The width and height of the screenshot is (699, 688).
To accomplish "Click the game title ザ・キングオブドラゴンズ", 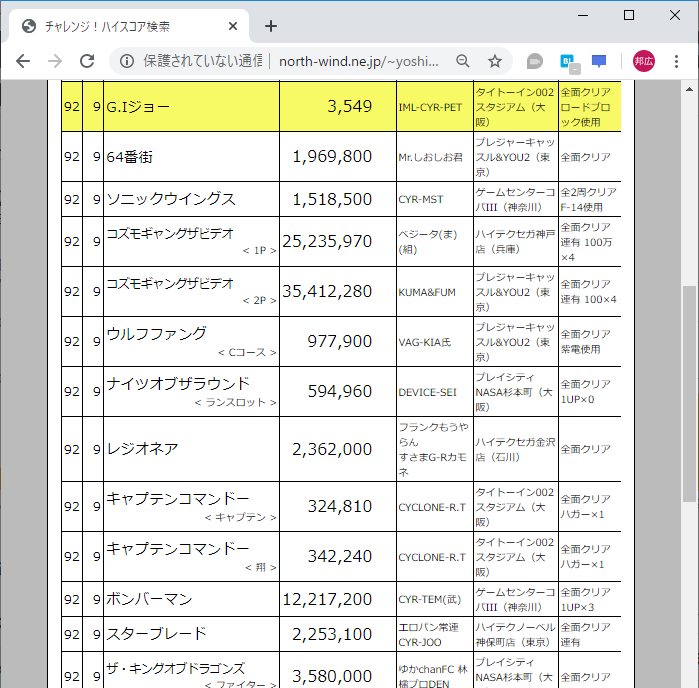I will (x=176, y=668).
